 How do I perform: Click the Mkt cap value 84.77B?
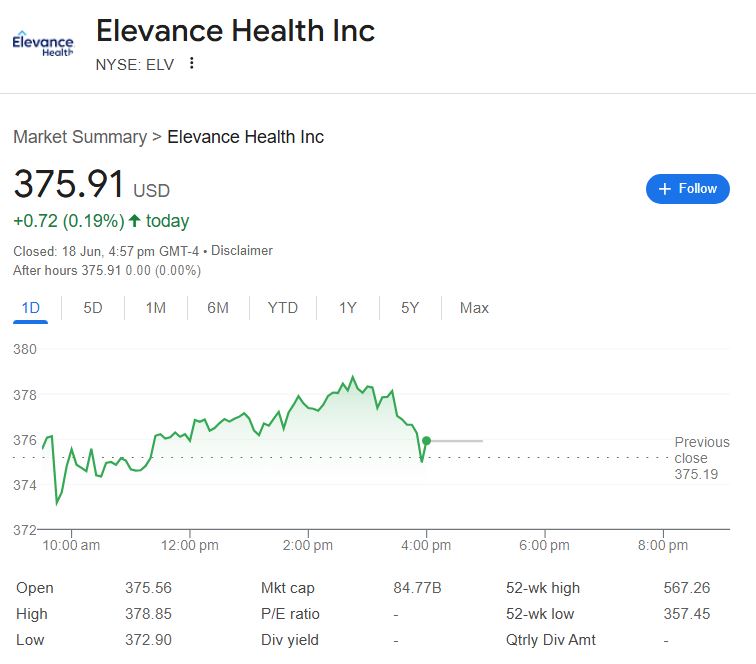click(x=417, y=588)
